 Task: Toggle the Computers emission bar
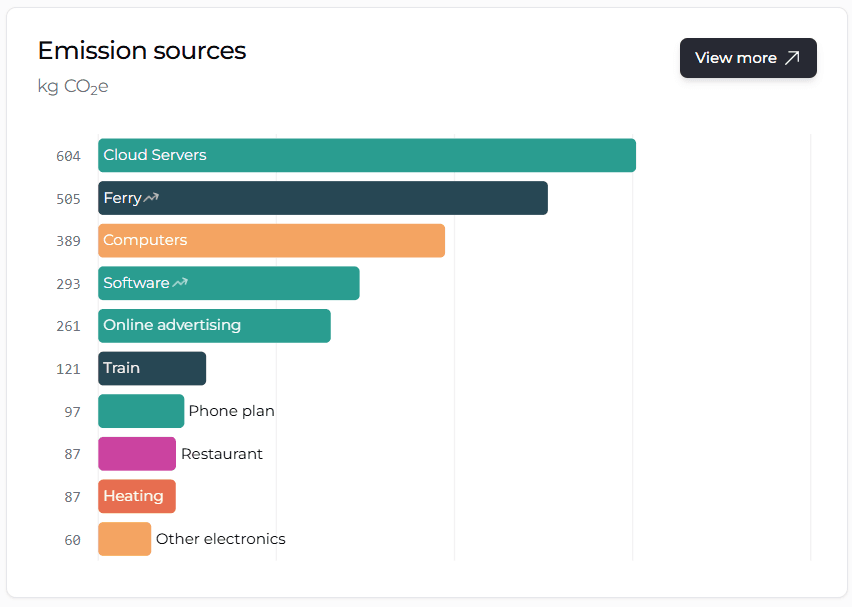coord(270,240)
